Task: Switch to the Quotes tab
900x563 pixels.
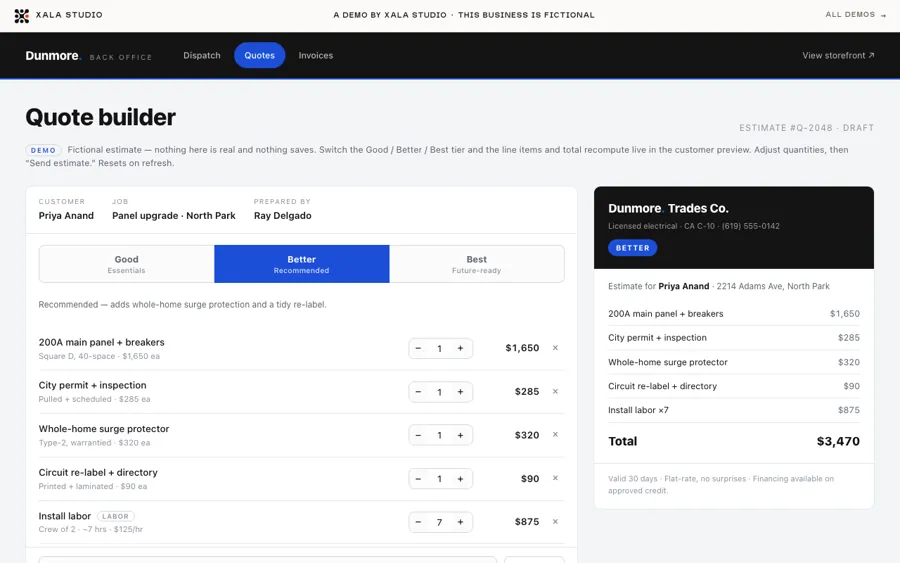Action: (259, 55)
